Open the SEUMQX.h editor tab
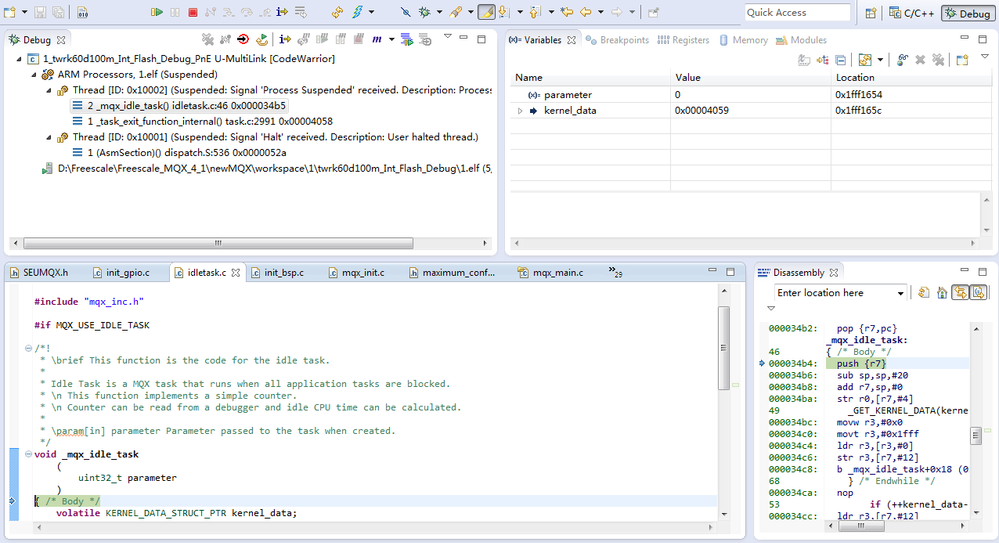This screenshot has width=999, height=543. [39, 273]
